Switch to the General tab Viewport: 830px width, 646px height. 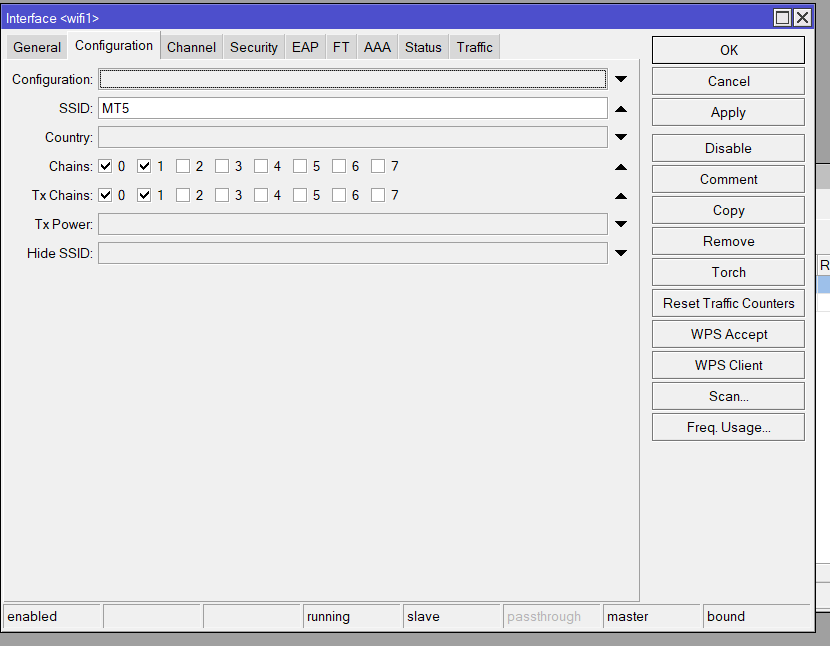(x=37, y=47)
